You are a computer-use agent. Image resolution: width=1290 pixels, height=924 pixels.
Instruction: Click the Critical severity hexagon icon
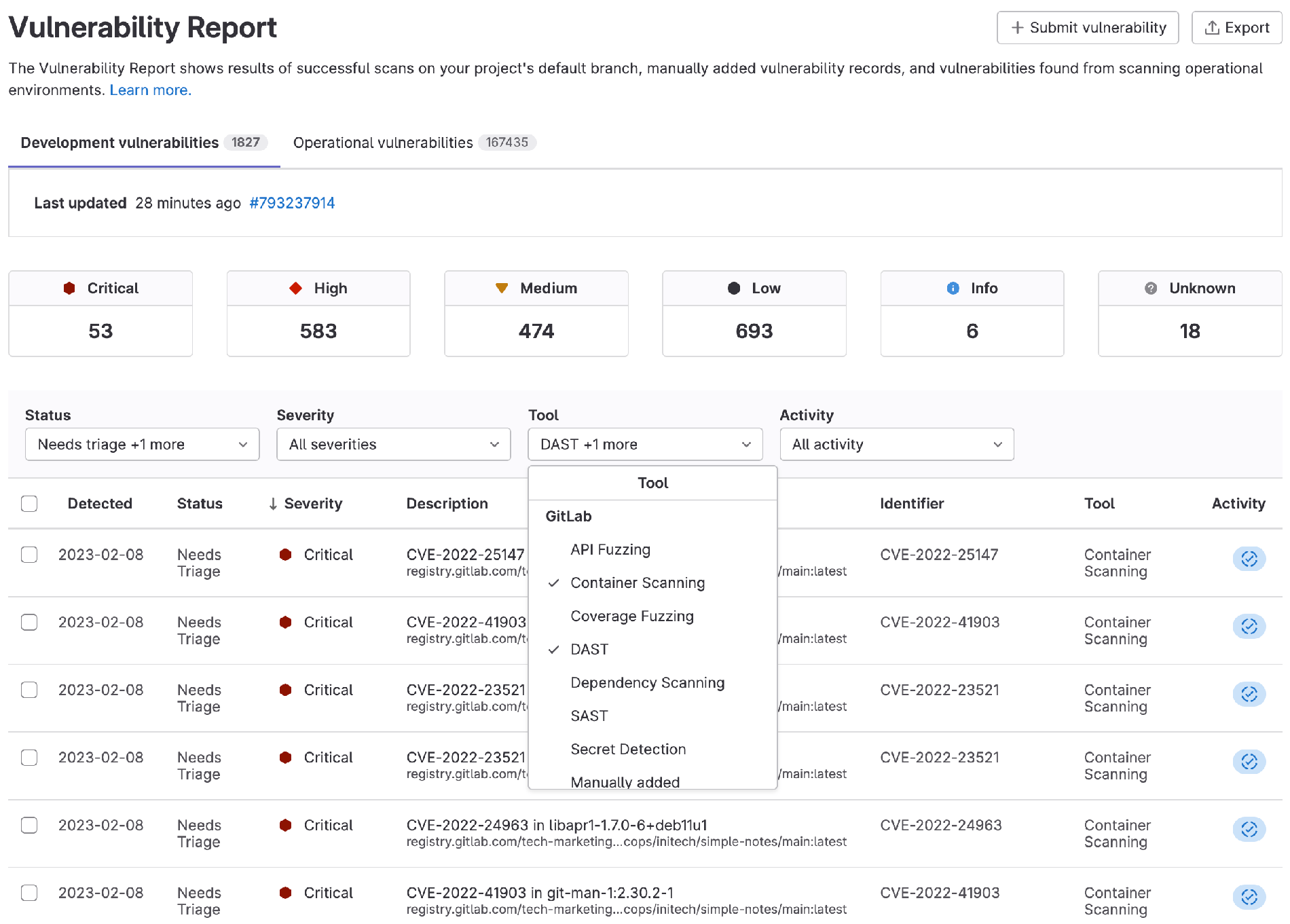tap(69, 288)
